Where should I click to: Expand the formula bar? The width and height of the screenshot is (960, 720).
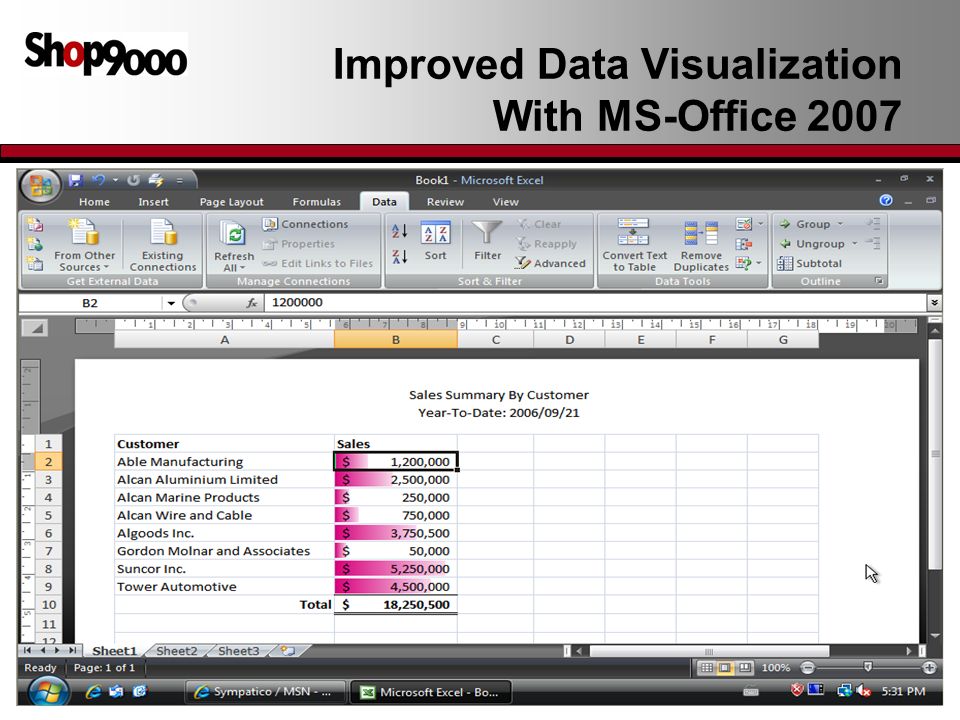(x=934, y=302)
